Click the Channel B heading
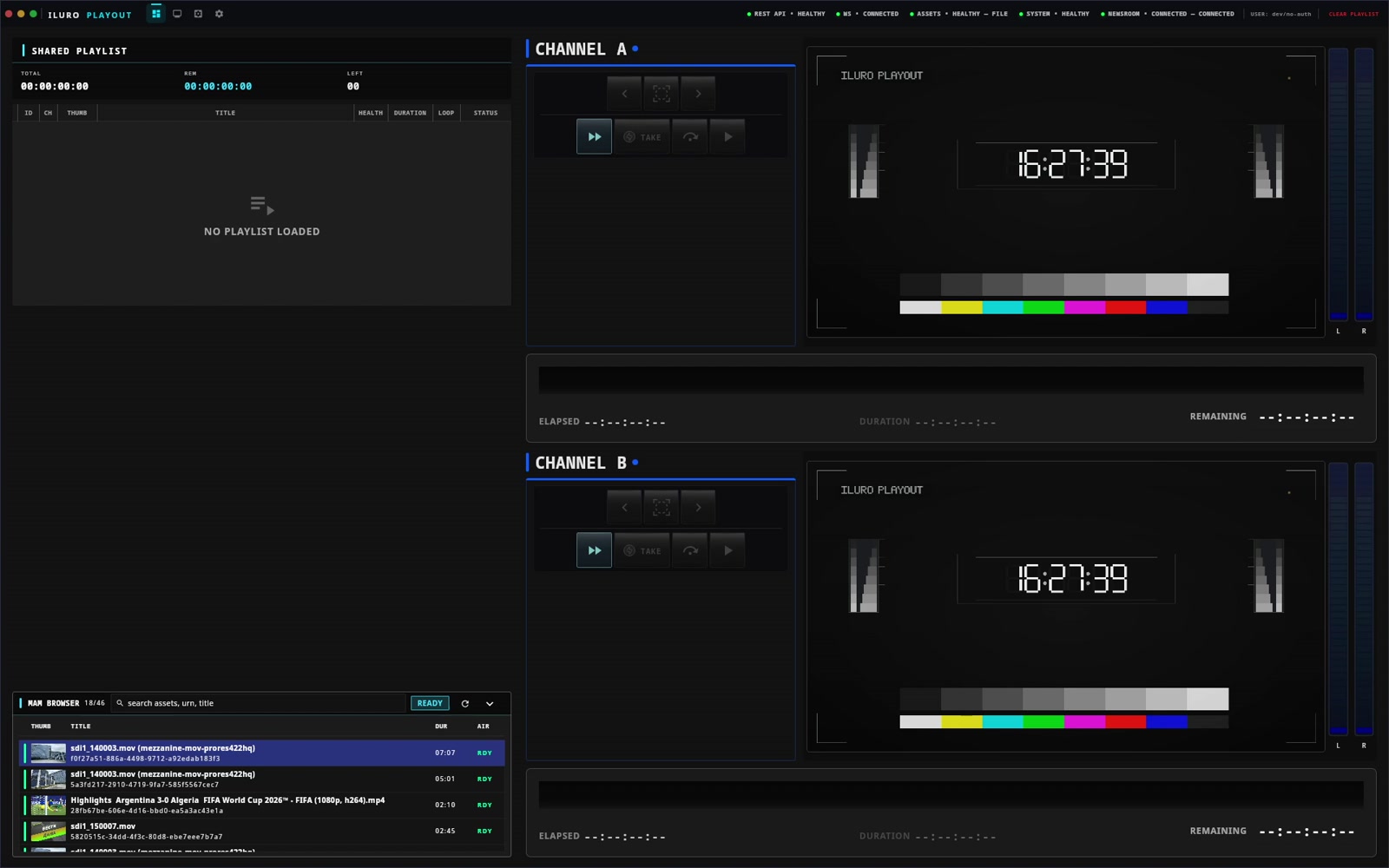Screen dimensions: 1389x868 tap(581, 464)
